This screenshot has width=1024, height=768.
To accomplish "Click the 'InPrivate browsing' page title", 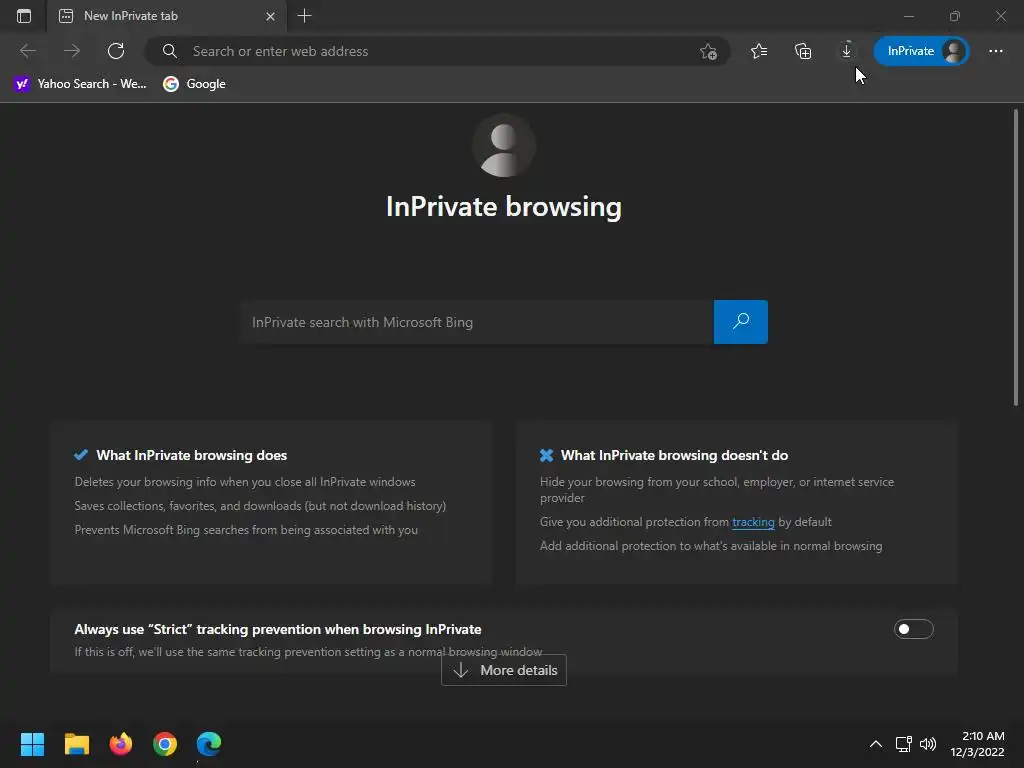I will tap(504, 206).
